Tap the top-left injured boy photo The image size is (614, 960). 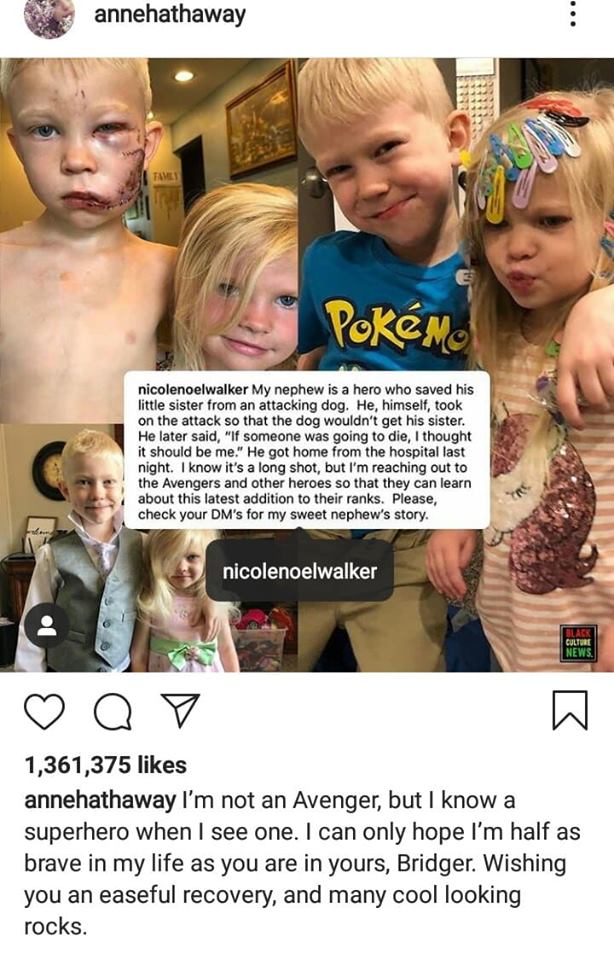pos(149,213)
